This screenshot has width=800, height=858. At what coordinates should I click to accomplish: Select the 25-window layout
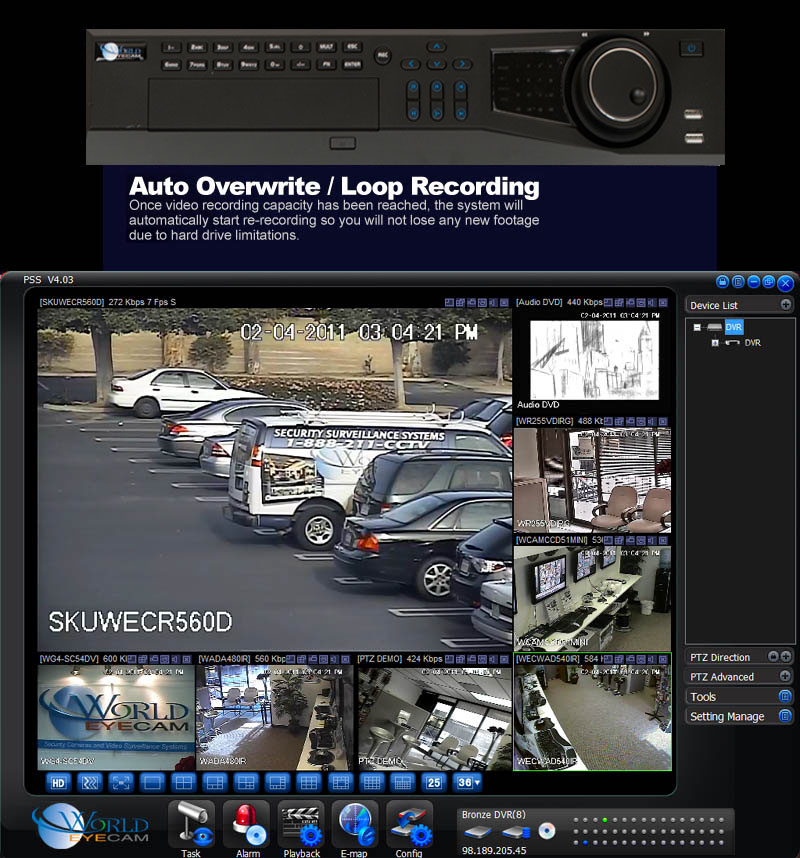(x=434, y=783)
